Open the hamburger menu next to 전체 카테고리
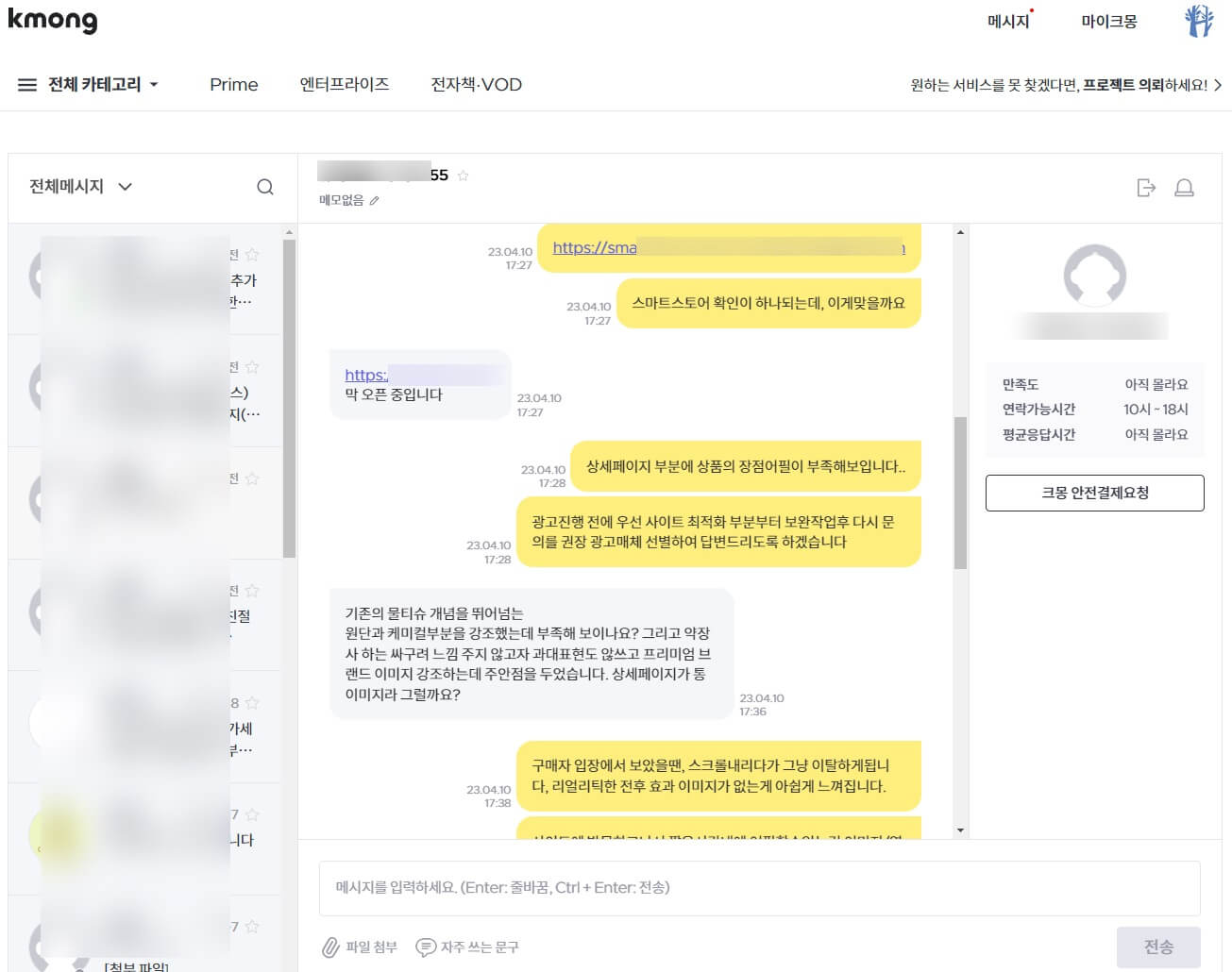Viewport: 1232px width, 972px height. [x=27, y=84]
